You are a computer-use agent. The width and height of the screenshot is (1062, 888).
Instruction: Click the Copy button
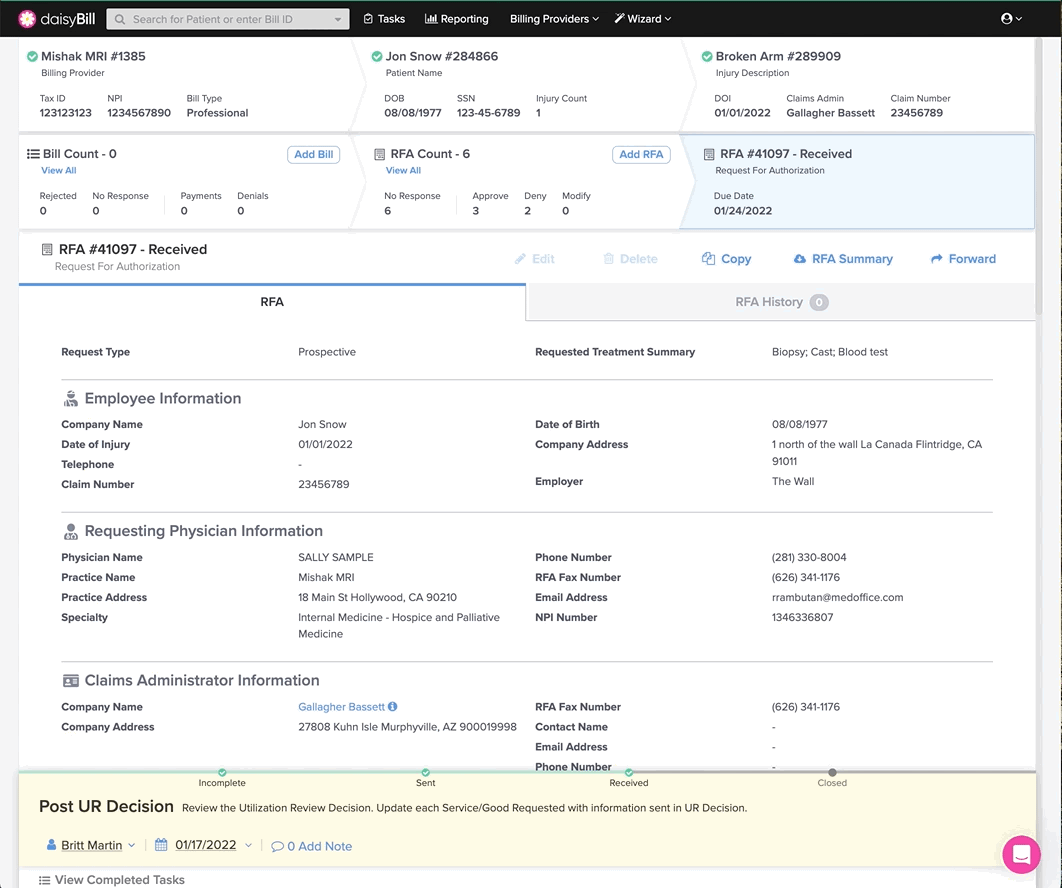tap(726, 259)
